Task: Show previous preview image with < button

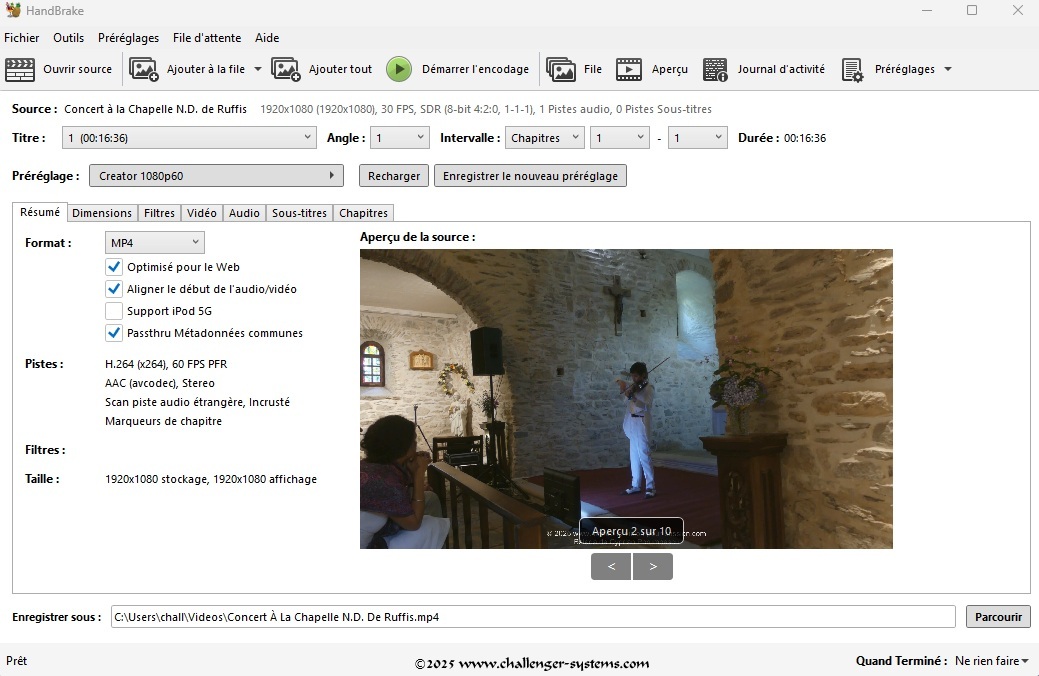Action: pos(611,567)
